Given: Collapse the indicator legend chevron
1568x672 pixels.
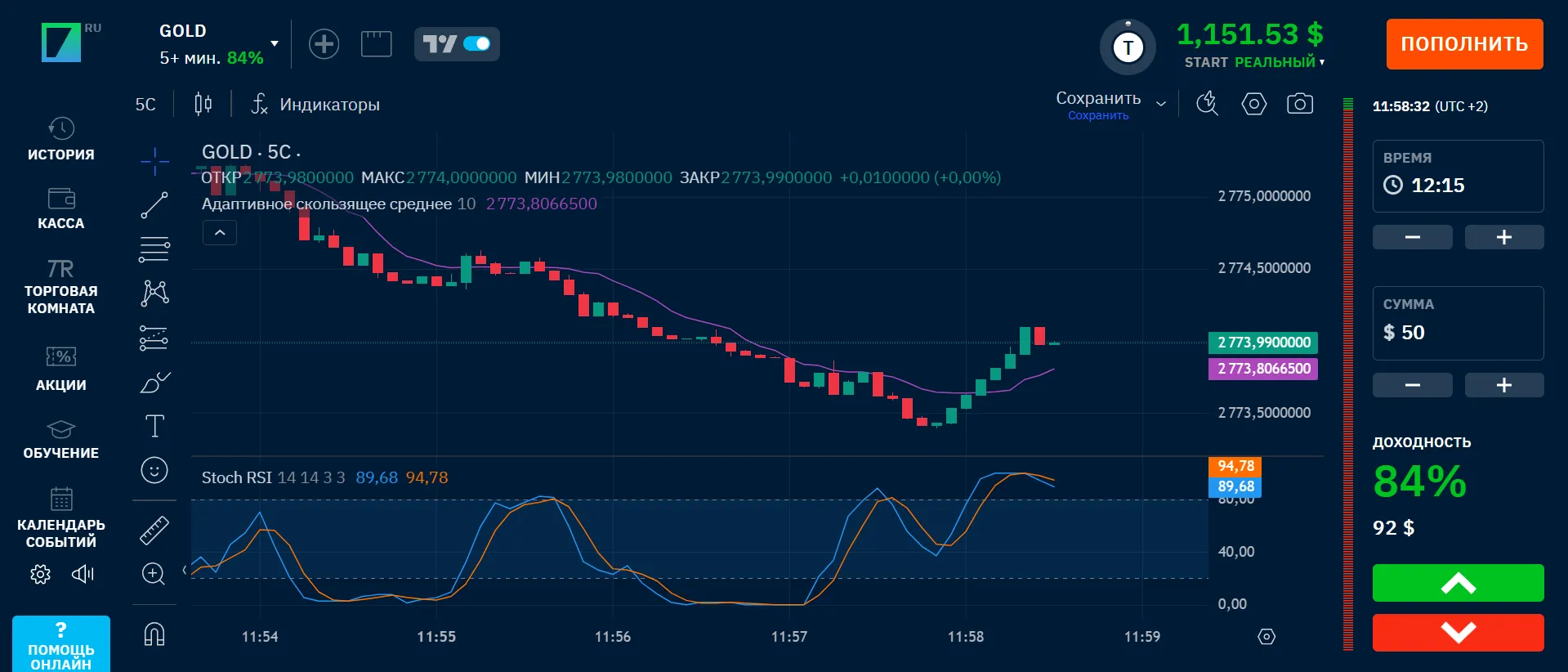Looking at the screenshot, I should point(219,233).
